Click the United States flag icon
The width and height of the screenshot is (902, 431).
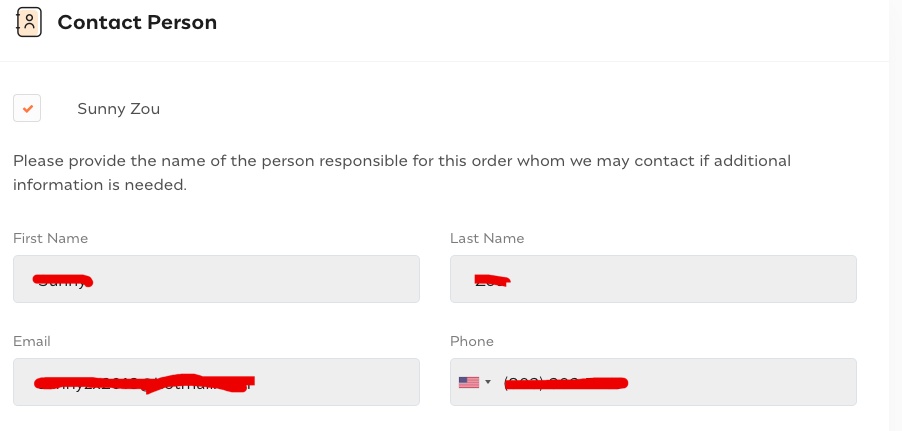(468, 382)
